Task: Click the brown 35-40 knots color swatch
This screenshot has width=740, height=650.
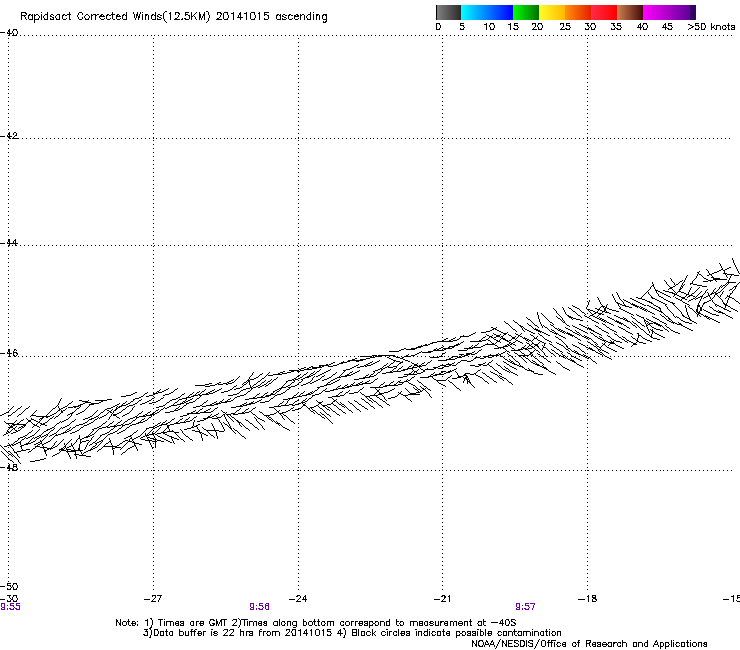Action: tap(630, 12)
